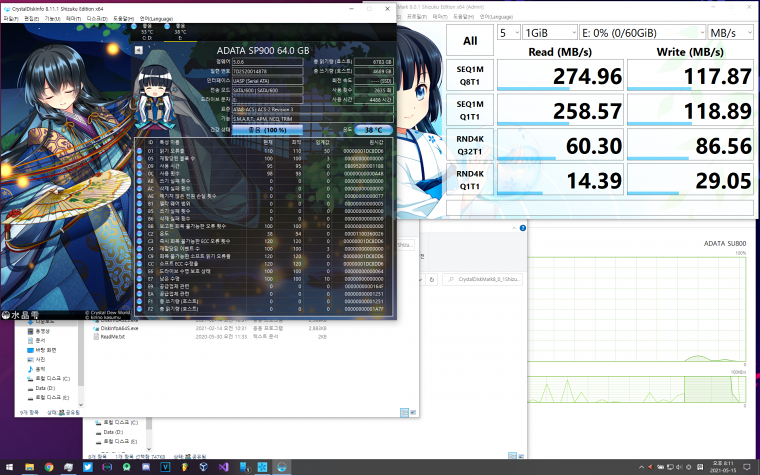Viewport: 760px width, 475px height.
Task: Click the 274.96 sequential read result
Action: 560,75
